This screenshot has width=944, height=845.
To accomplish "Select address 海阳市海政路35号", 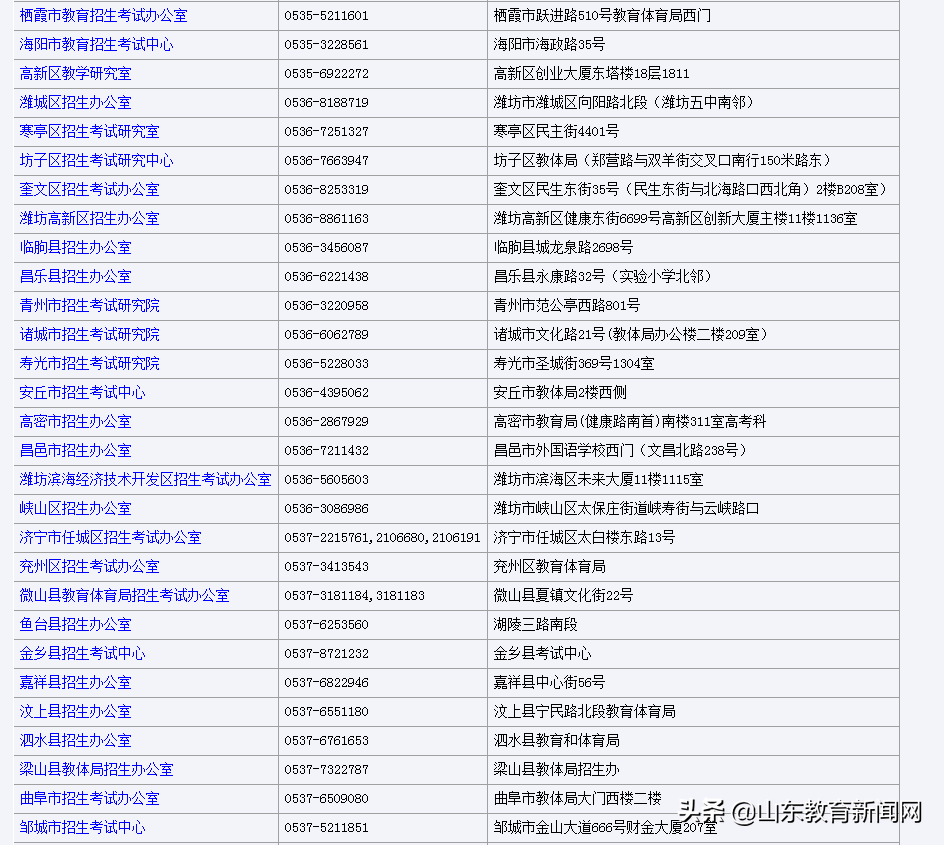I will 549,45.
